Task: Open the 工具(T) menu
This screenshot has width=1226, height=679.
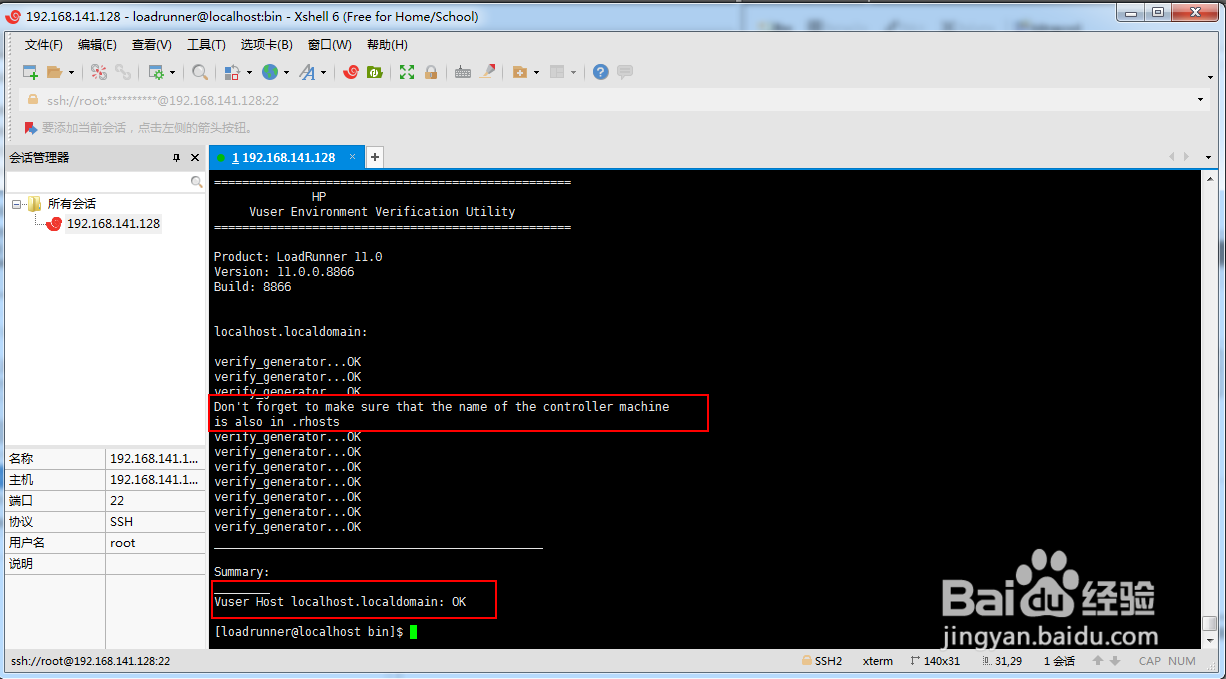Action: point(206,45)
